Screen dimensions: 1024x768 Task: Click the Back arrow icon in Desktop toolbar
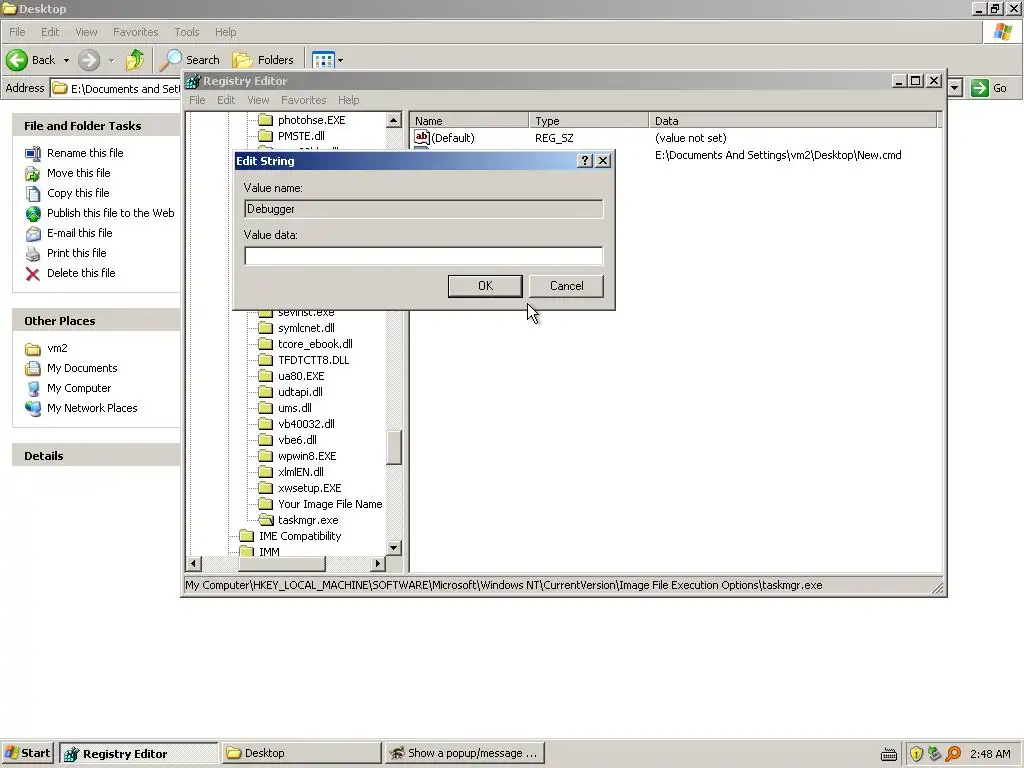tap(17, 60)
